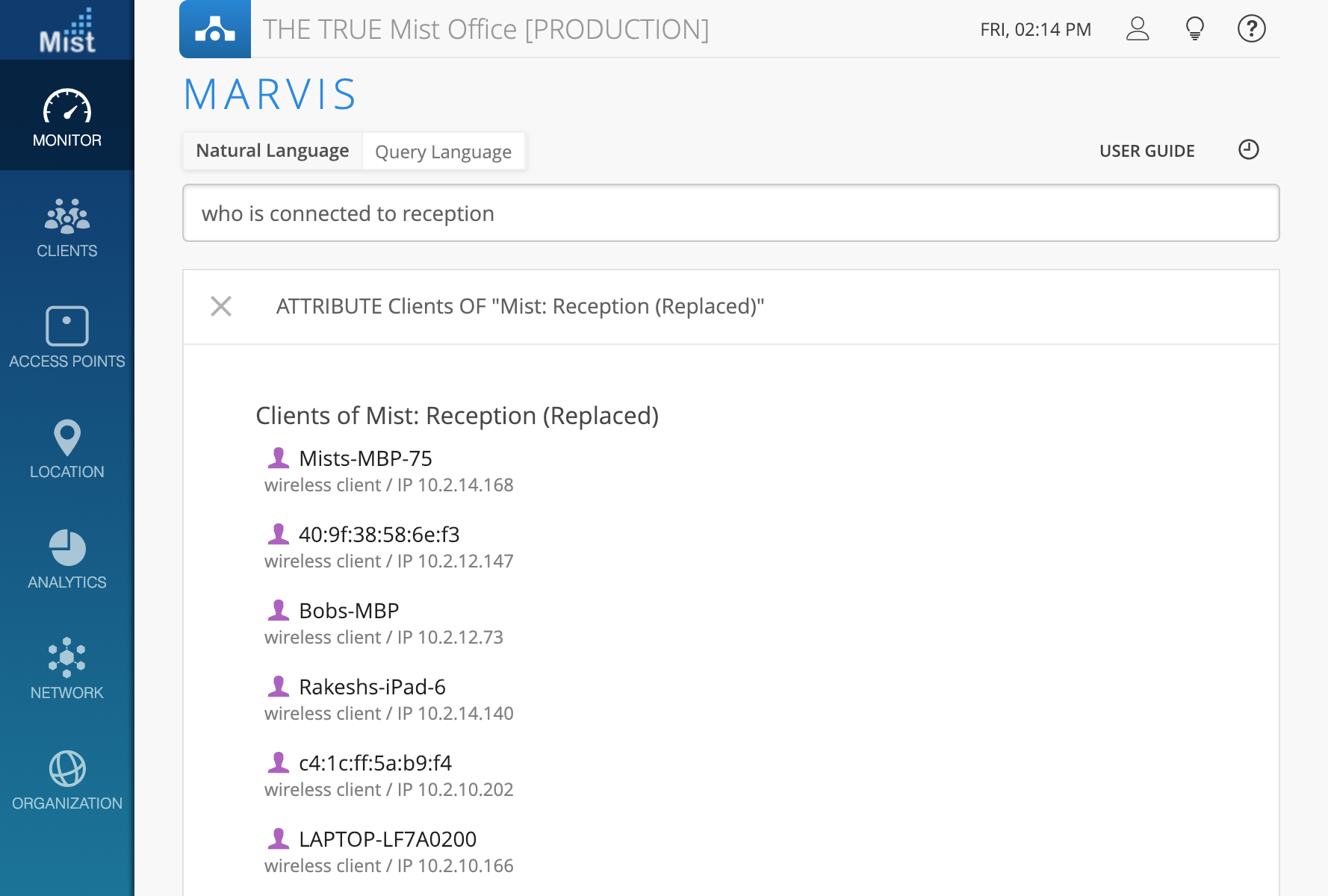The height and width of the screenshot is (896, 1328).
Task: Click the IP 10.2.10.202 detail line
Action: coord(389,790)
